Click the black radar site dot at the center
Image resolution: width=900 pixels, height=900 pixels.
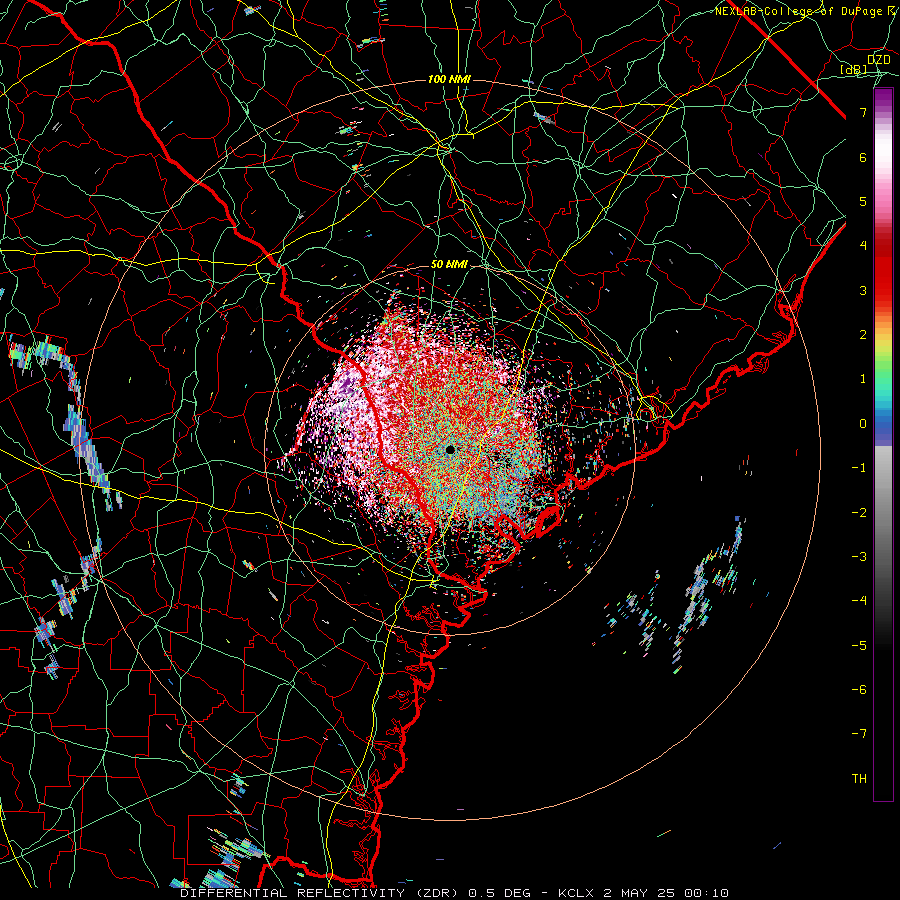450,450
